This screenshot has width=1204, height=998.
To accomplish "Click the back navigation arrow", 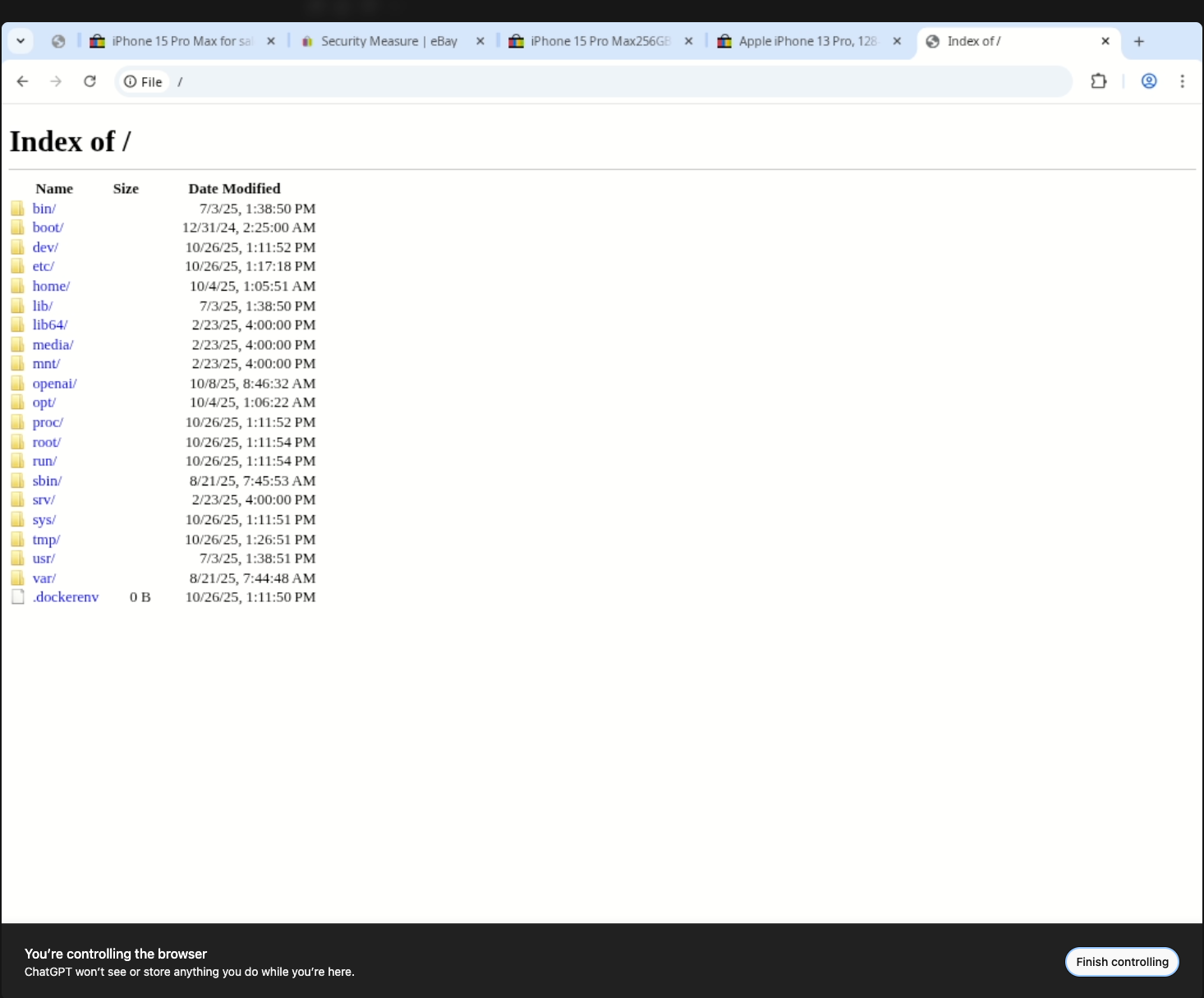I will click(x=22, y=81).
